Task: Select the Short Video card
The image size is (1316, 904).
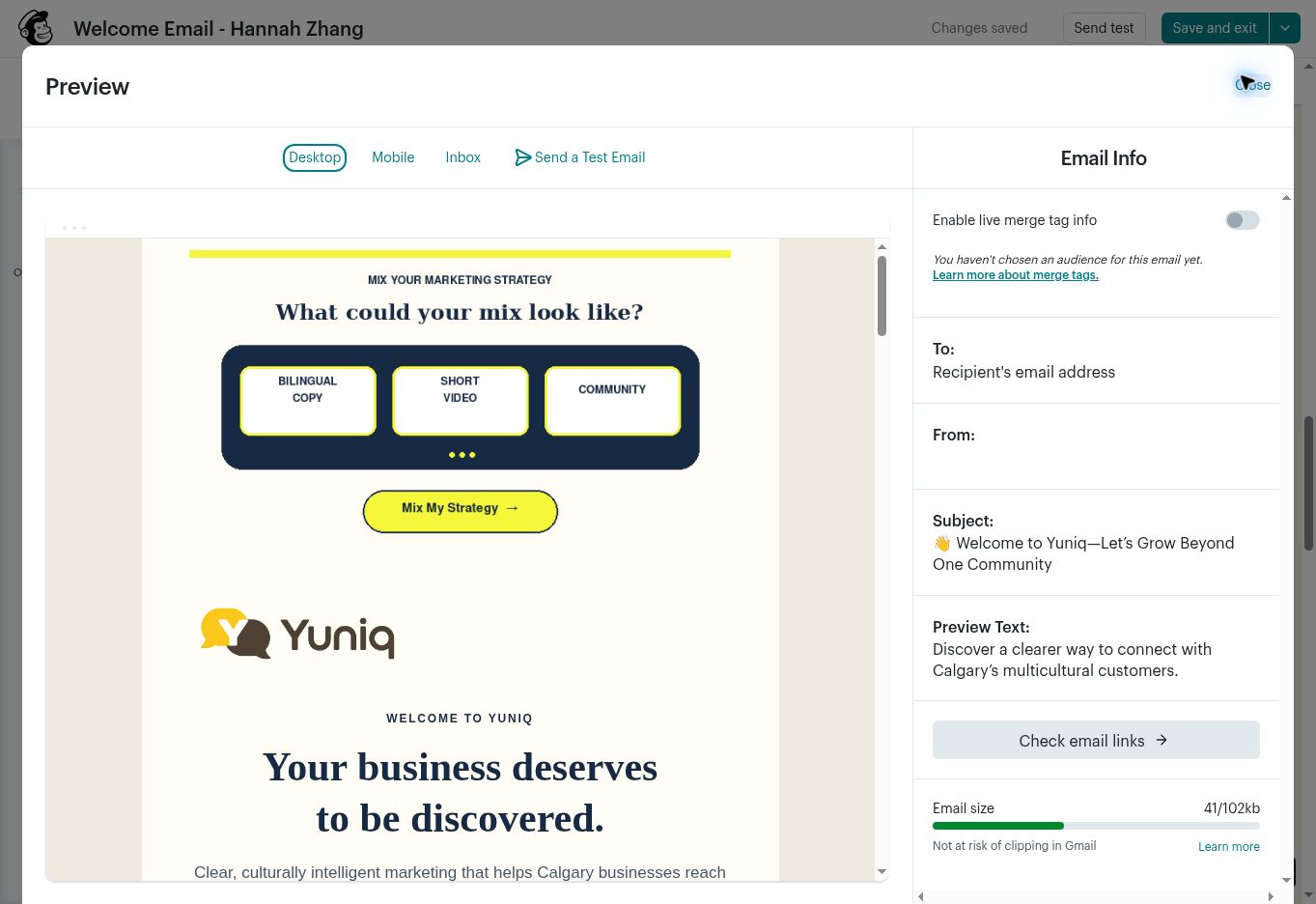Action: pyautogui.click(x=461, y=401)
